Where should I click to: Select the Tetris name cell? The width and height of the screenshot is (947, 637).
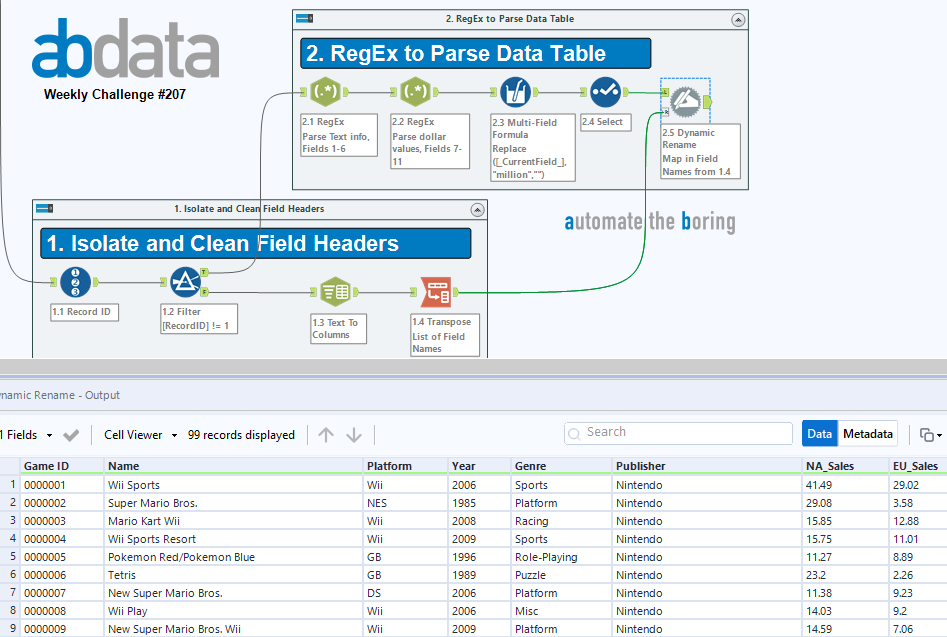tap(234, 575)
